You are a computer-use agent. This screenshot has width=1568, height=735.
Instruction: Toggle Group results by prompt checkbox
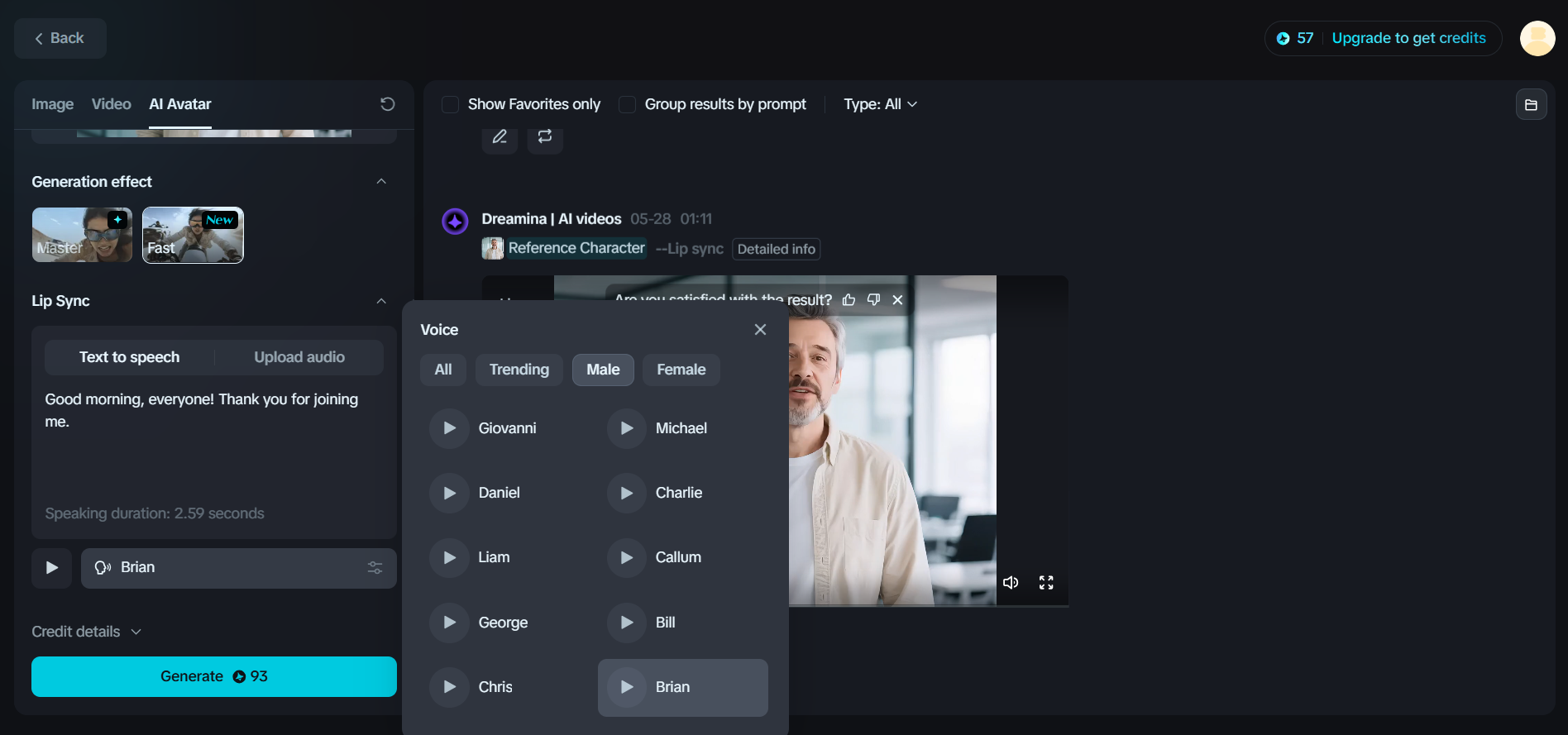(x=627, y=105)
